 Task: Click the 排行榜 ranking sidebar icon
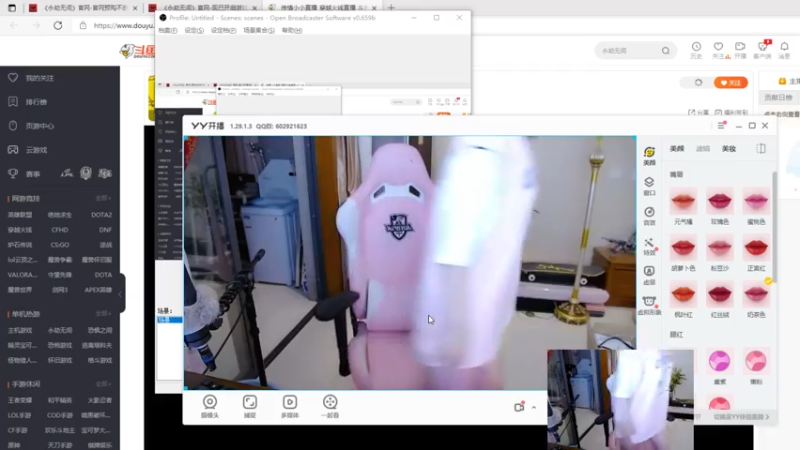[x=13, y=102]
